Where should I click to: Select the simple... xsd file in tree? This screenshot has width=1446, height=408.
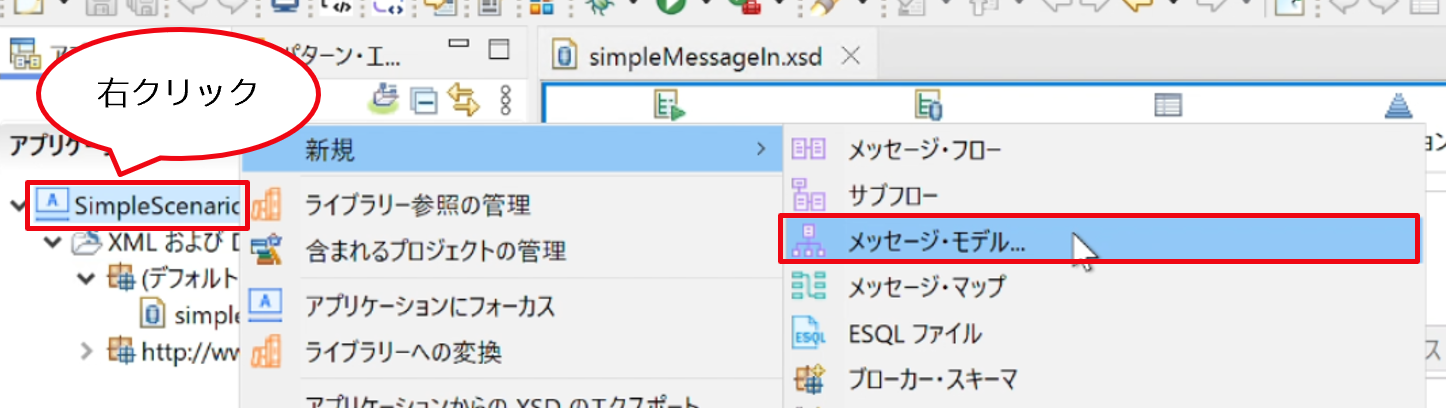(189, 314)
